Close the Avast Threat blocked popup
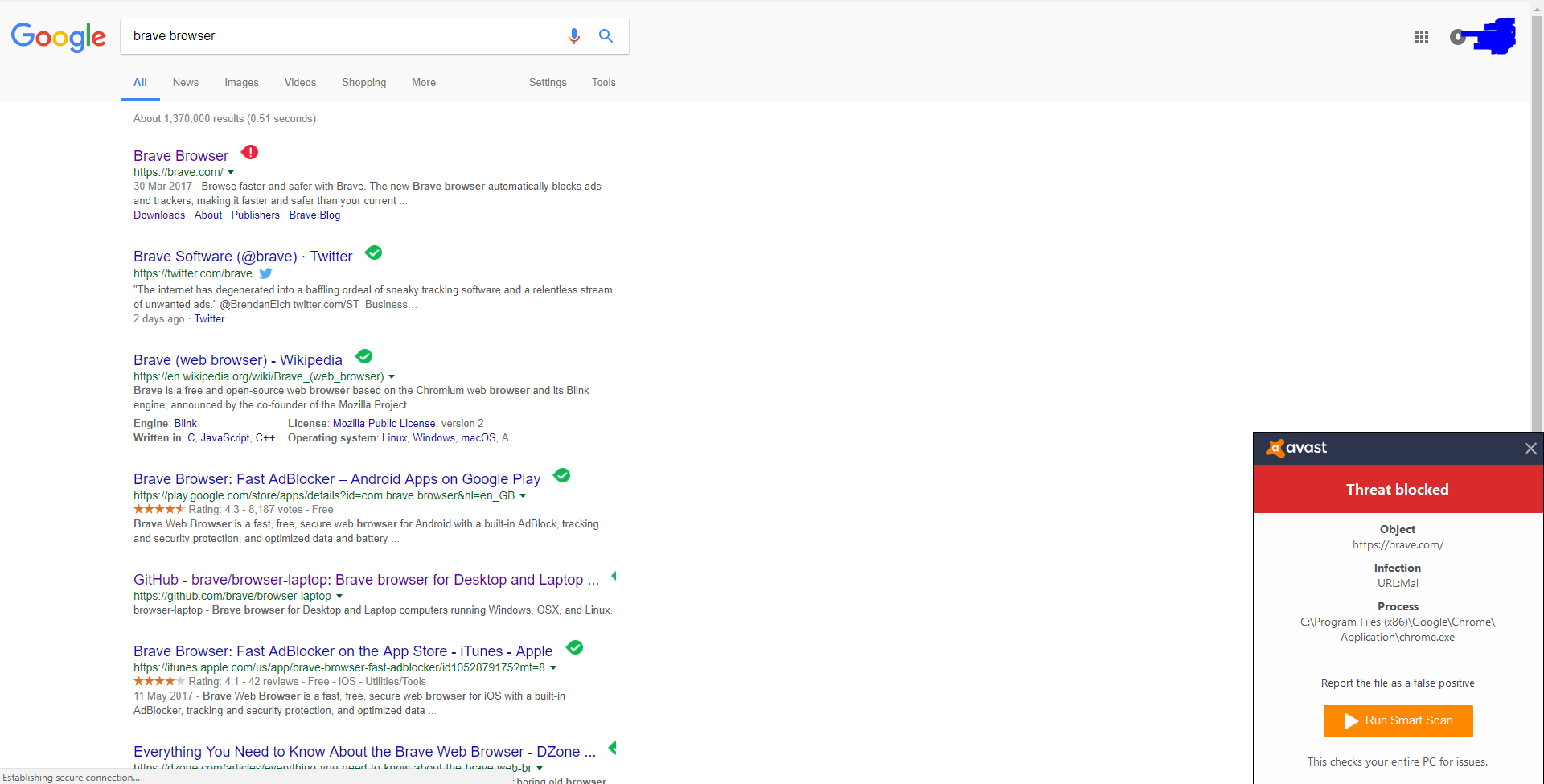The width and height of the screenshot is (1544, 784). [x=1530, y=449]
